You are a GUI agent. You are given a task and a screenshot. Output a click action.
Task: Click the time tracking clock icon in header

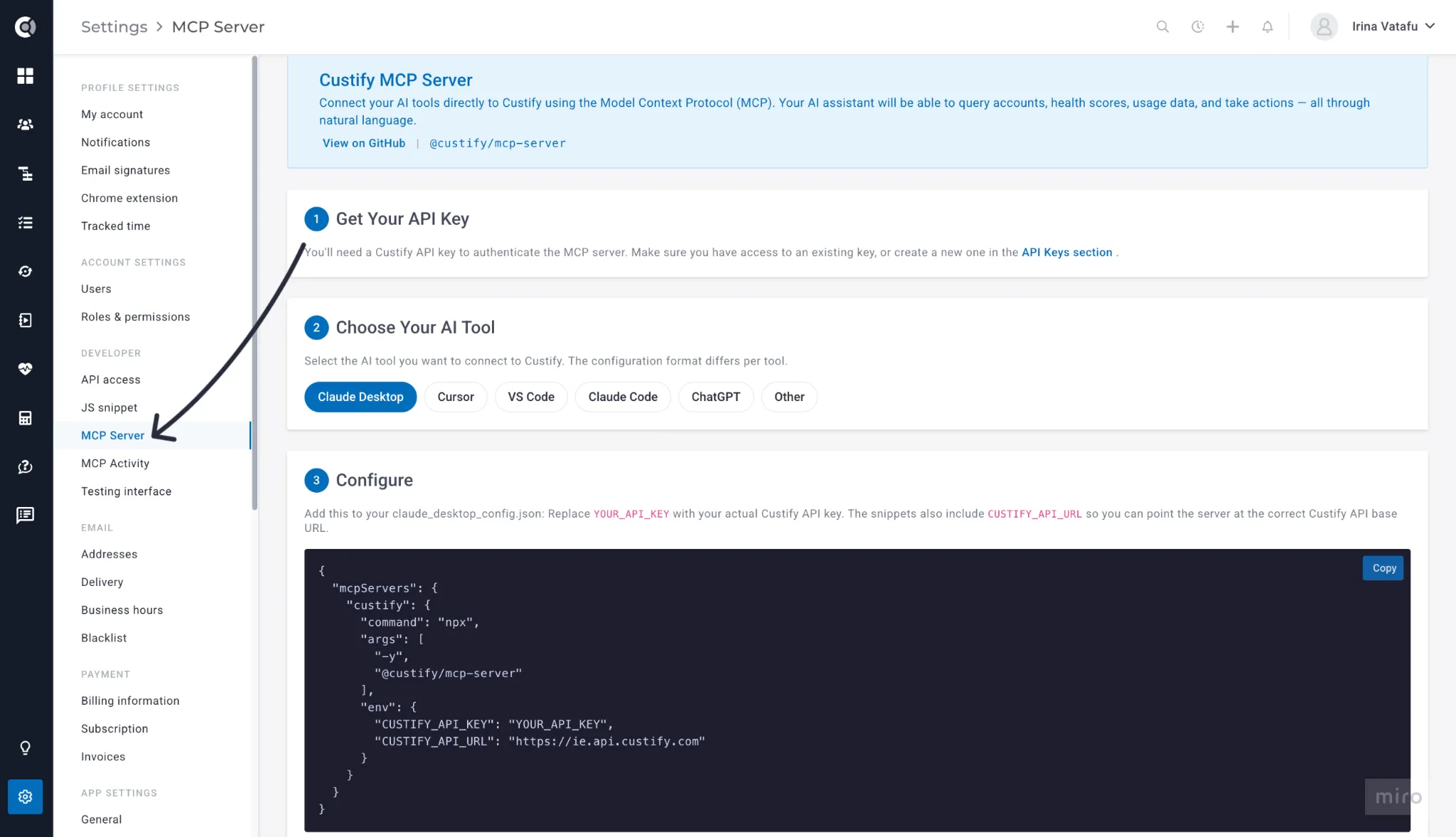[1198, 26]
